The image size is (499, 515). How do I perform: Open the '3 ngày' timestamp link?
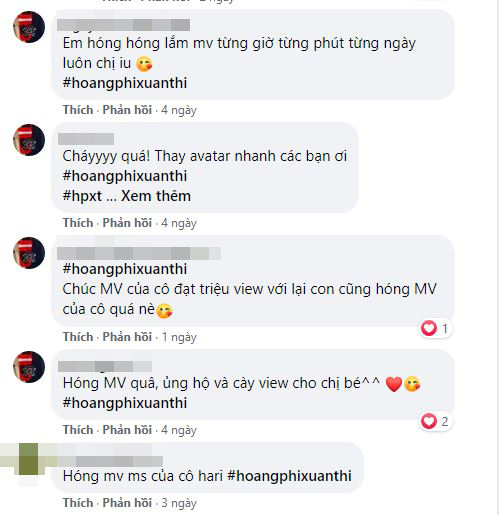point(179,503)
